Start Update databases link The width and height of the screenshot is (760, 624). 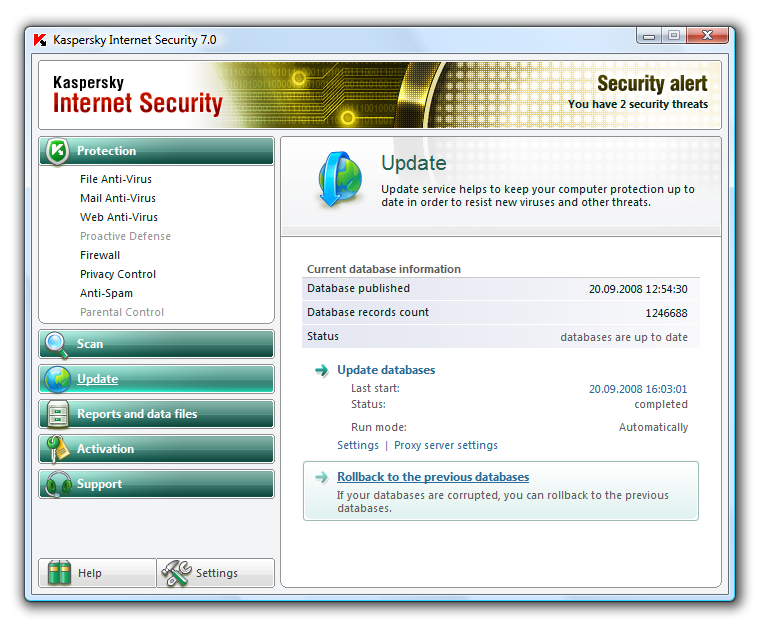tap(386, 370)
